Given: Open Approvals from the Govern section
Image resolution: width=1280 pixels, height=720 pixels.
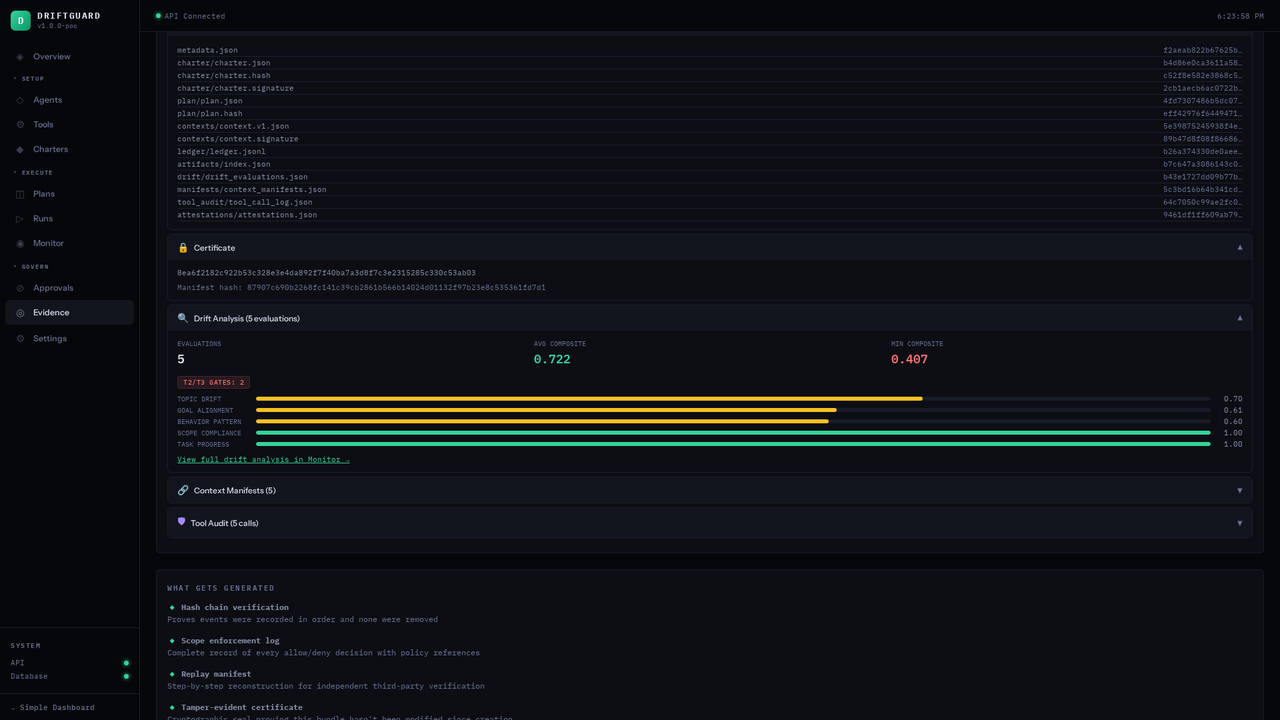Looking at the screenshot, I should pyautogui.click(x=53, y=287).
